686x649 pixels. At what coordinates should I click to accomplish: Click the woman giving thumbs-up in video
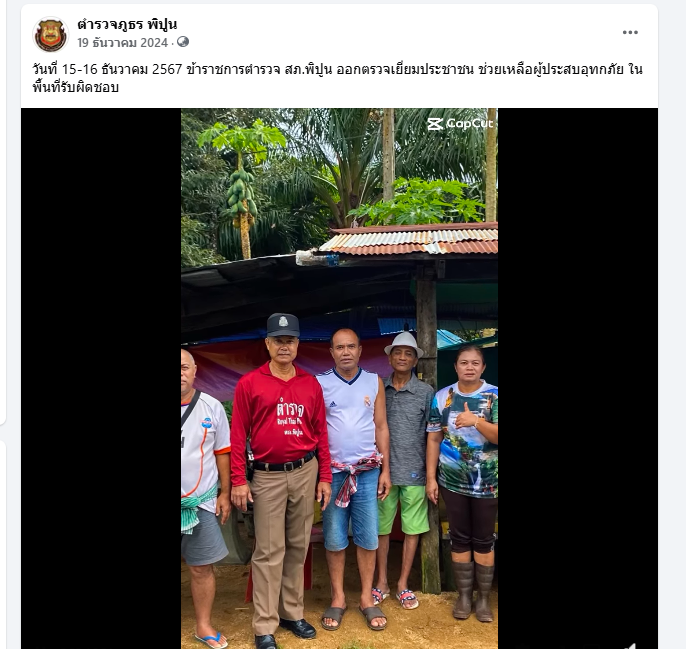464,479
